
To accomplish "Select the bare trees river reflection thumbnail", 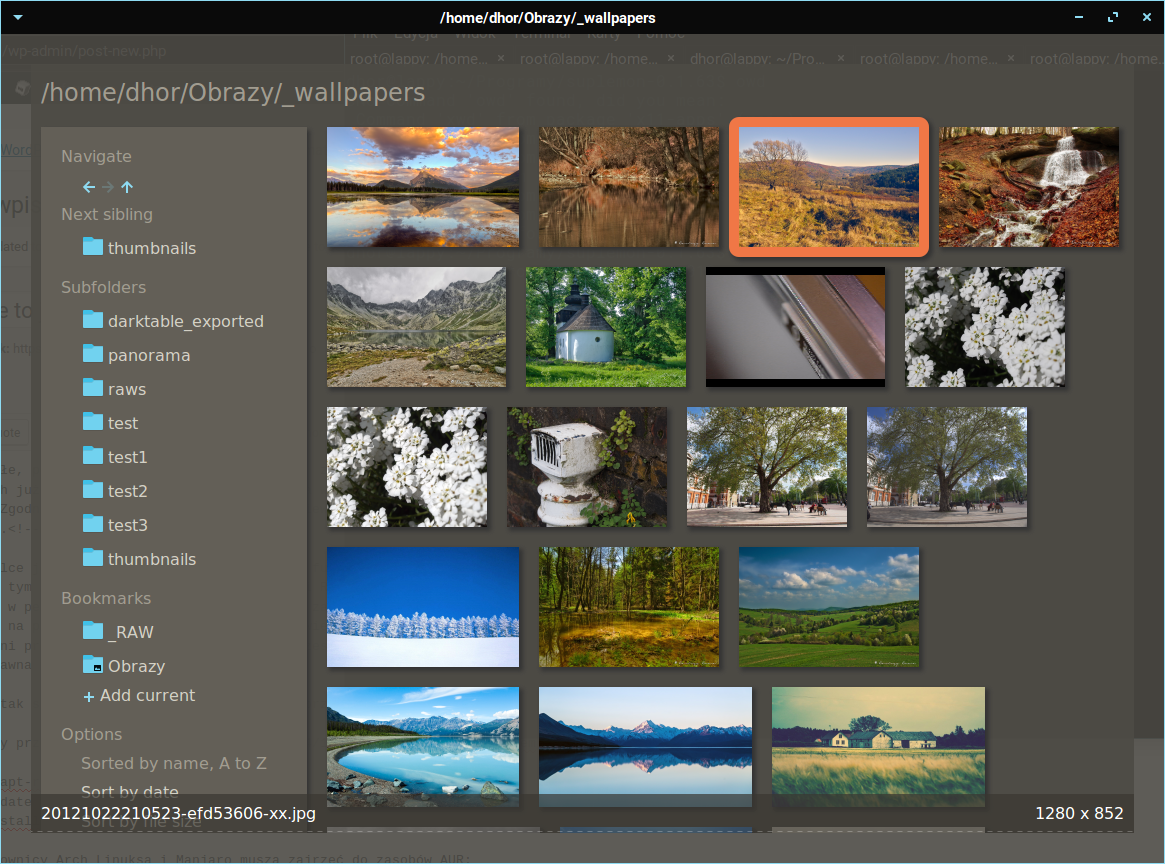I will coord(629,186).
